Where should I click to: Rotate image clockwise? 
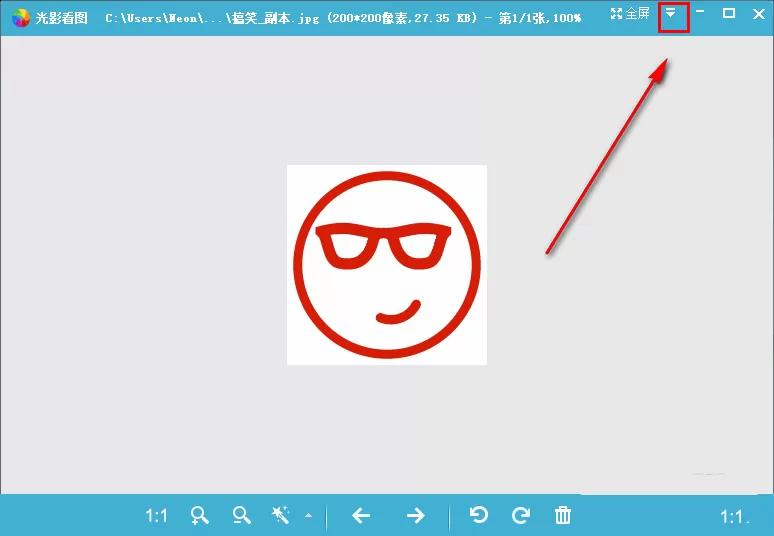point(521,515)
